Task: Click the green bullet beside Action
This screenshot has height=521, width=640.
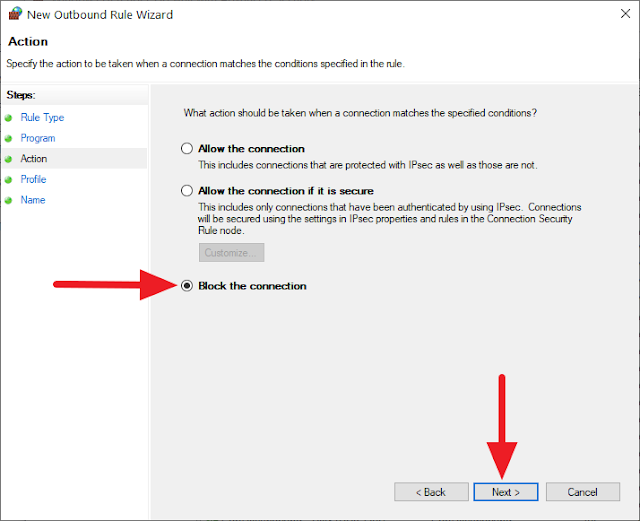Action: (8, 159)
